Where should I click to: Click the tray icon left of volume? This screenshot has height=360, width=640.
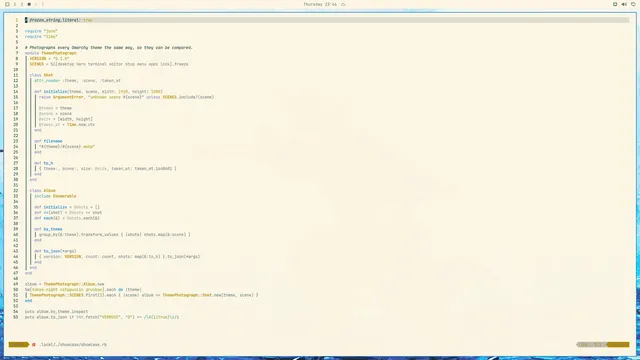(x=615, y=4)
